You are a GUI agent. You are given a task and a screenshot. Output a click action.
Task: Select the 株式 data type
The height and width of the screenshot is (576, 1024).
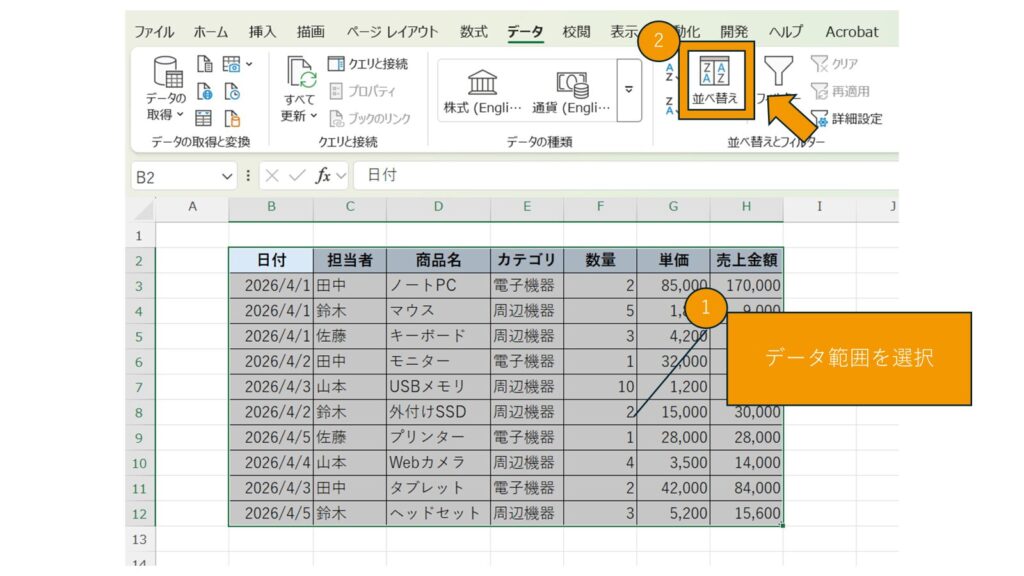(483, 91)
